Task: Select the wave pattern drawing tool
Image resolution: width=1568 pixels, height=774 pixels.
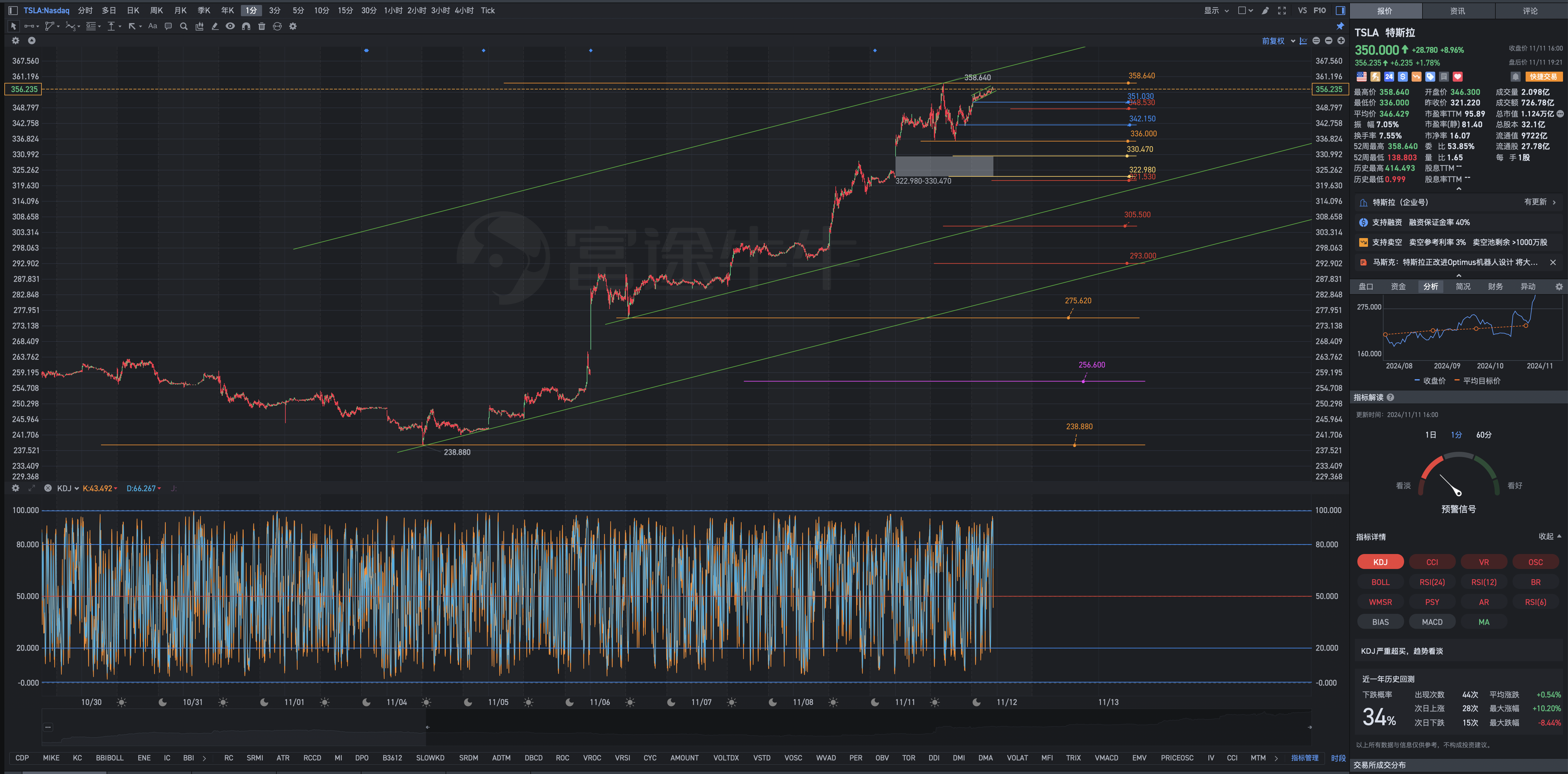Action: click(71, 26)
